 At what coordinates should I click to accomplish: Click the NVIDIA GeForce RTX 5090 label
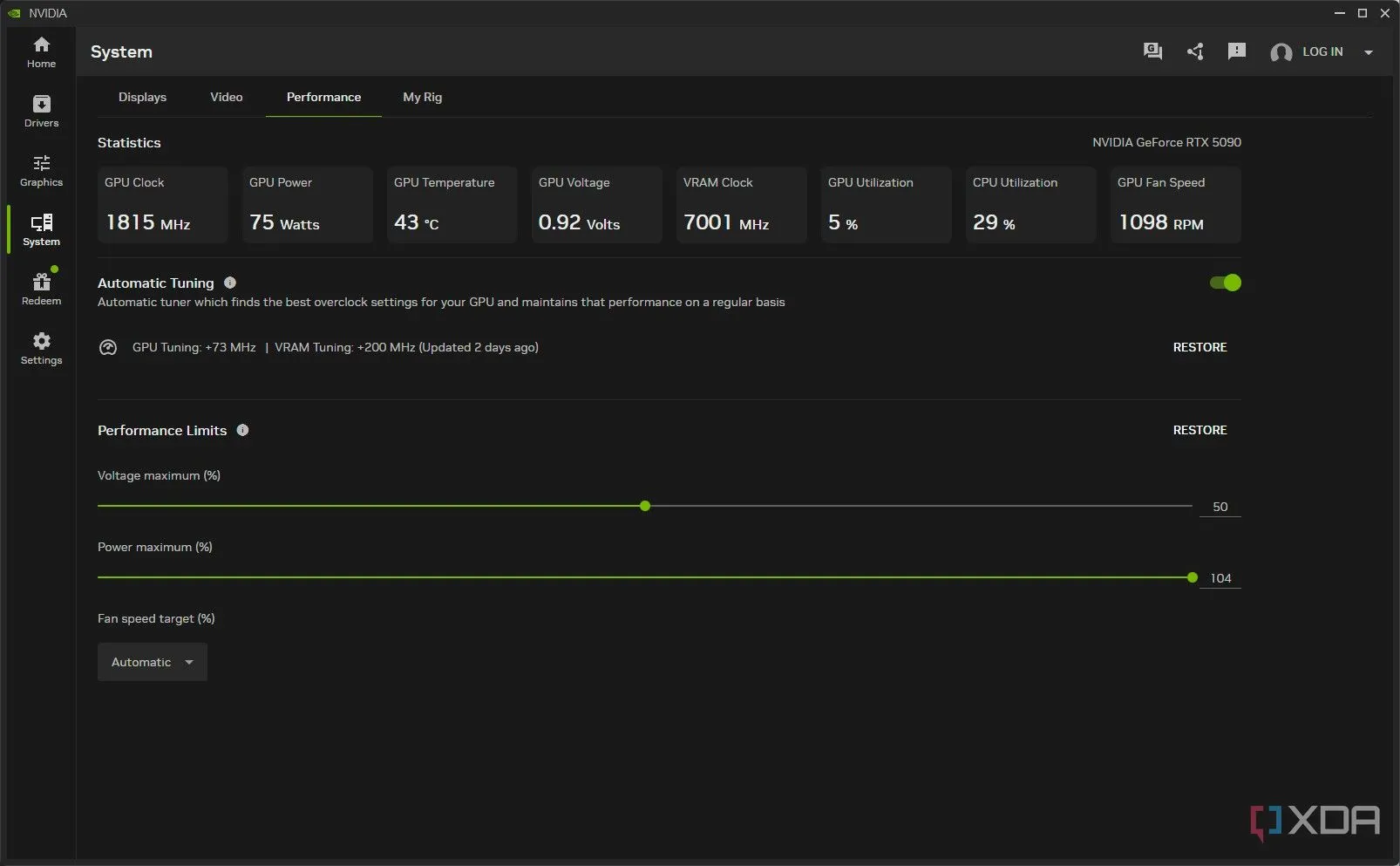click(x=1166, y=142)
